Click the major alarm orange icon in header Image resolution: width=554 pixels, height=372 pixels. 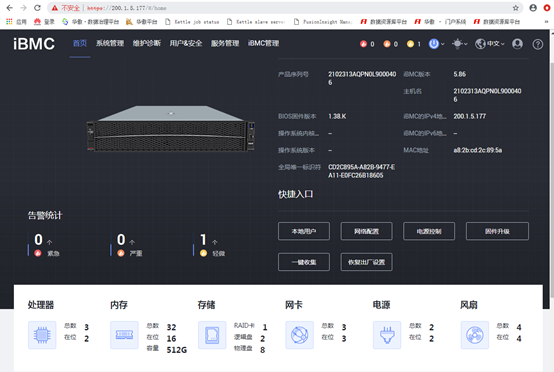pos(387,44)
